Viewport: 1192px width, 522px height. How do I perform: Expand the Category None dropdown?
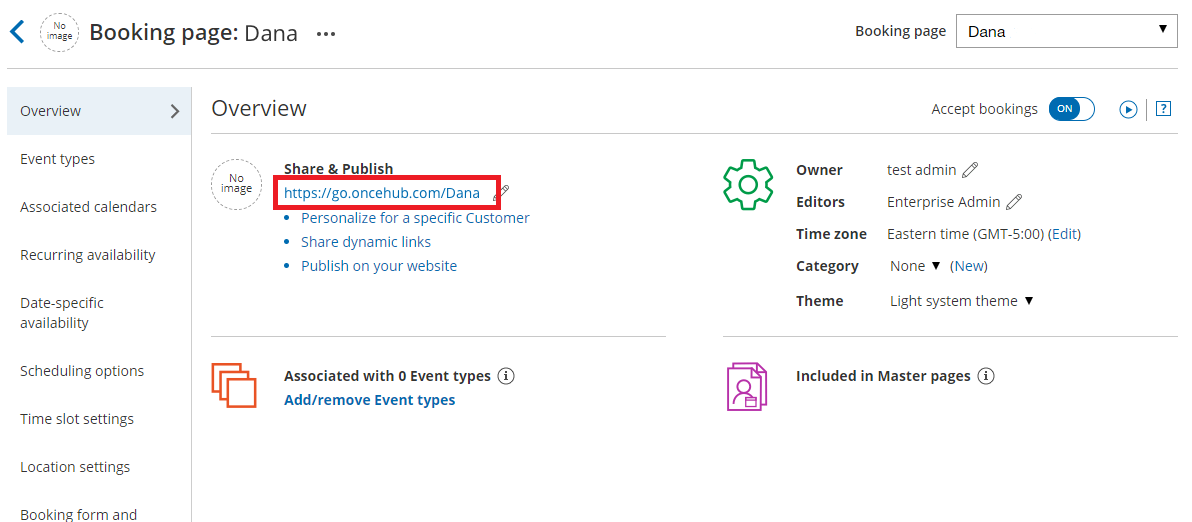pyautogui.click(x=915, y=266)
